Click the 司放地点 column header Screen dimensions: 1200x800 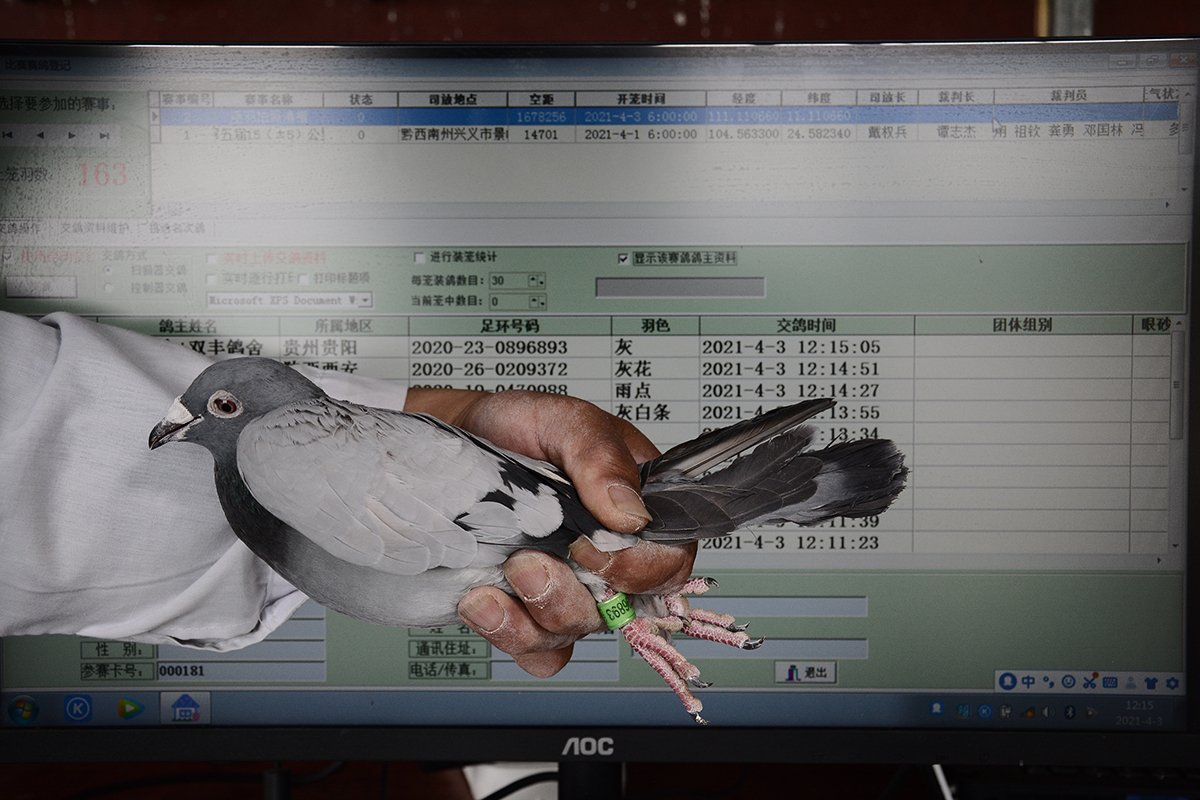(452, 99)
